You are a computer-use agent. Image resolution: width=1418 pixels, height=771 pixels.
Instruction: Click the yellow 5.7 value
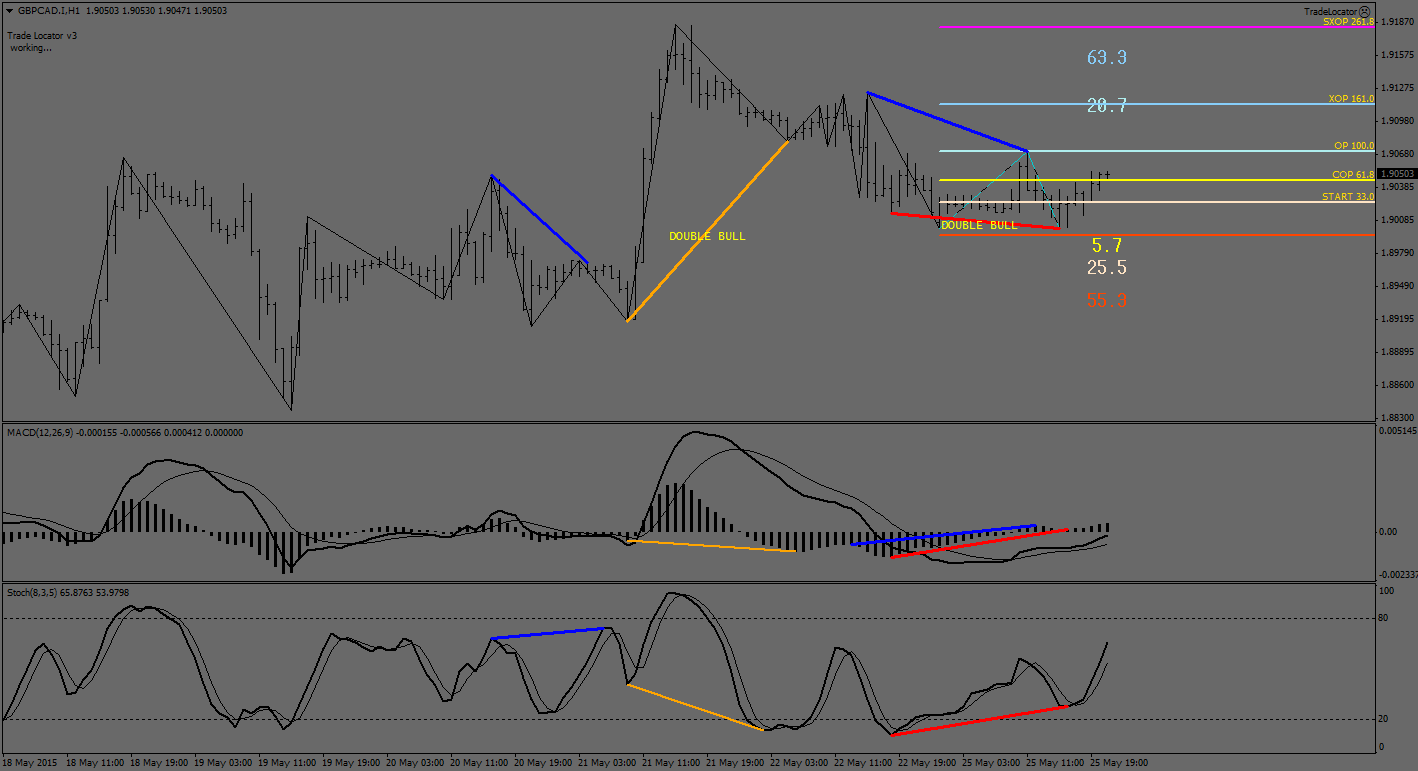(x=1106, y=245)
